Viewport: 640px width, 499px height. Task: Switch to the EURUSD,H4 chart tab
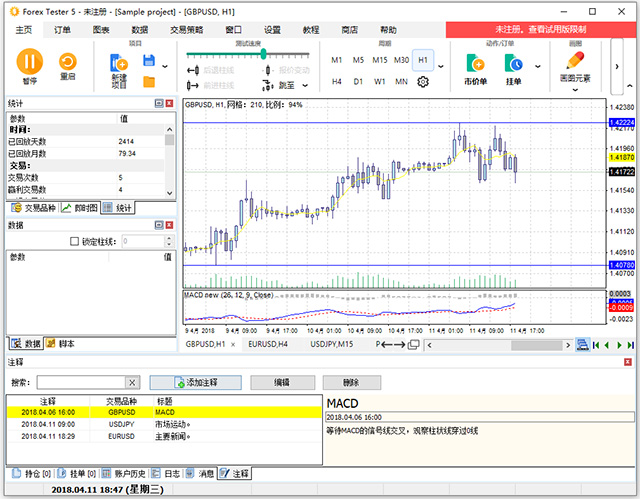pos(269,344)
